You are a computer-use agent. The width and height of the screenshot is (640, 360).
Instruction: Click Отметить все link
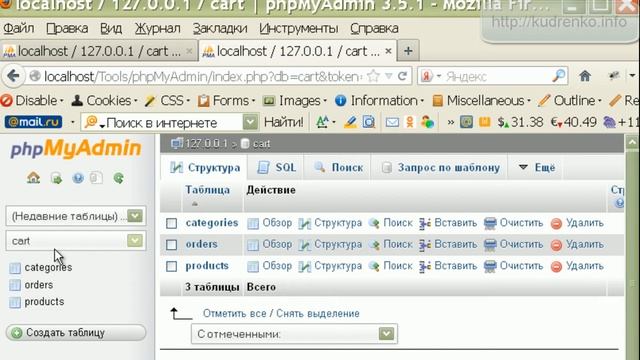pyautogui.click(x=234, y=313)
